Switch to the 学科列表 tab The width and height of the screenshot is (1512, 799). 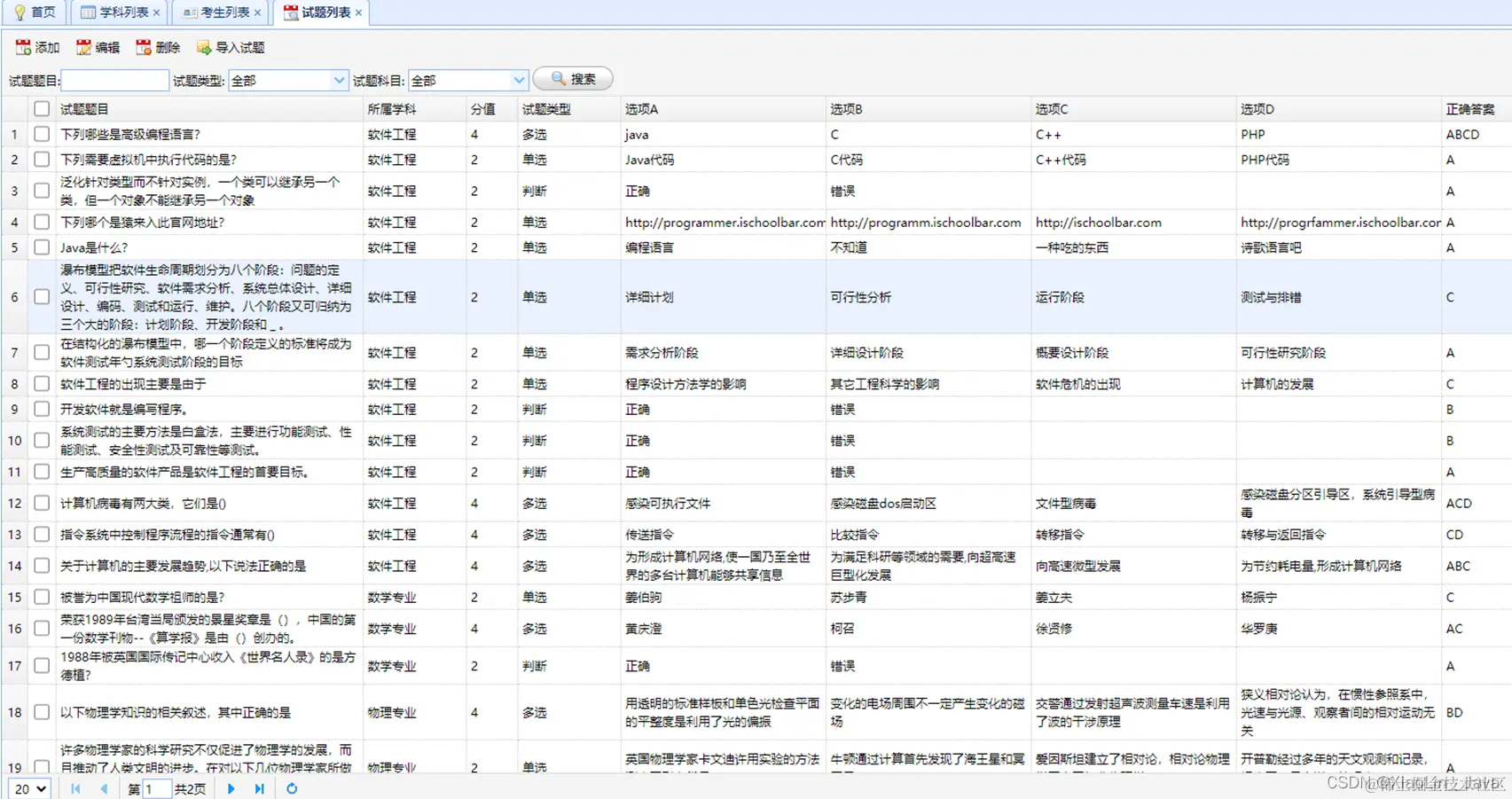pyautogui.click(x=115, y=12)
